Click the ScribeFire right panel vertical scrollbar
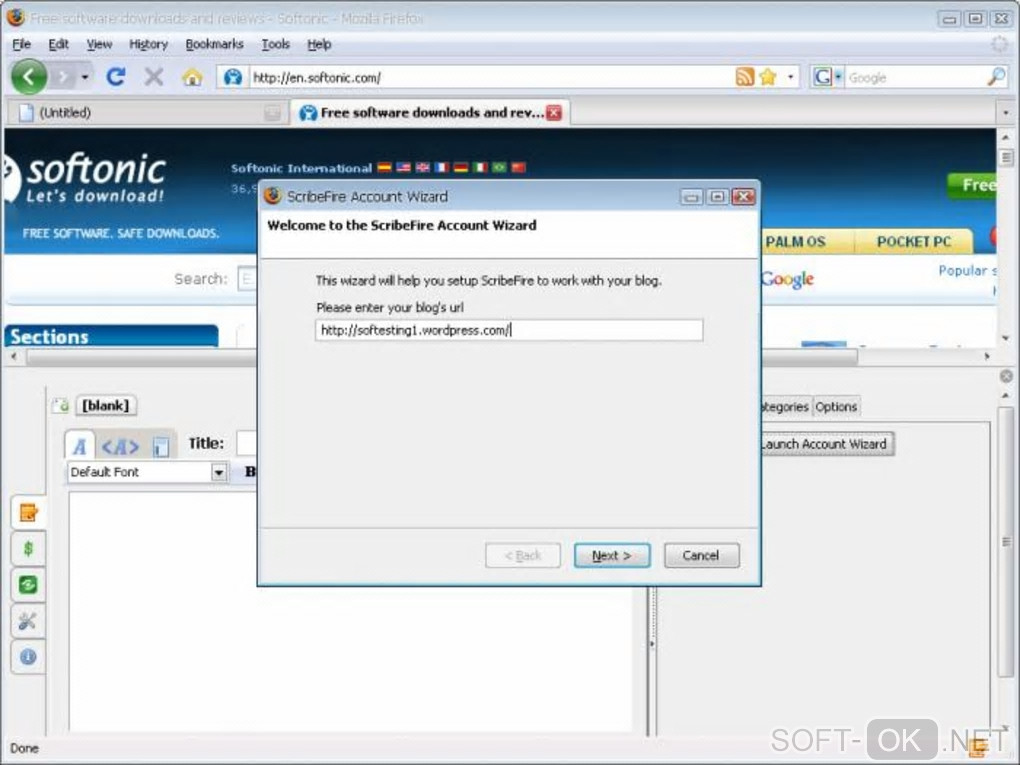This screenshot has width=1020, height=765. coord(1006,540)
